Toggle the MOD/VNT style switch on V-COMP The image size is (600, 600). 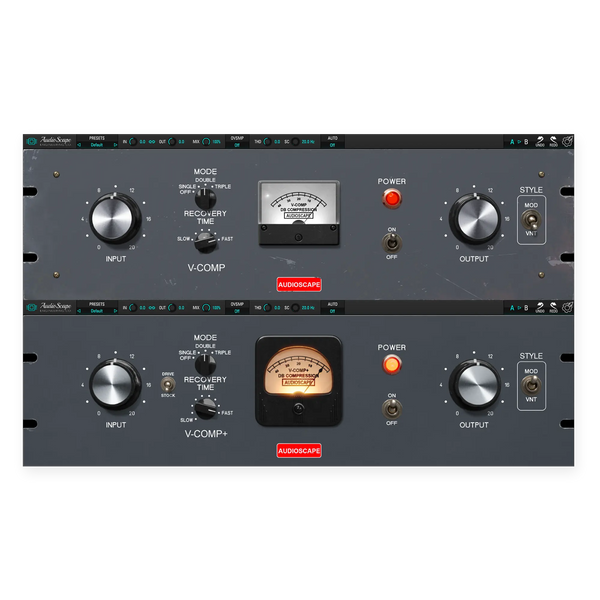tap(531, 220)
